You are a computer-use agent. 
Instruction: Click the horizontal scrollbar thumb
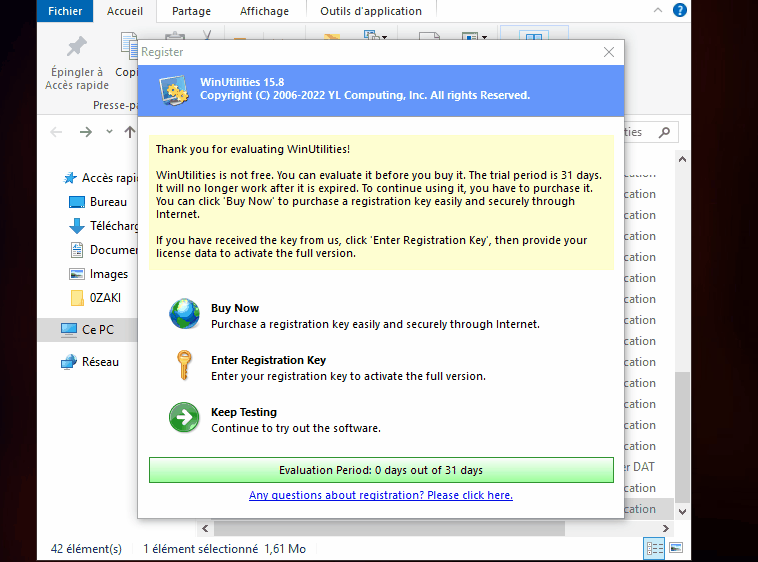[389, 528]
